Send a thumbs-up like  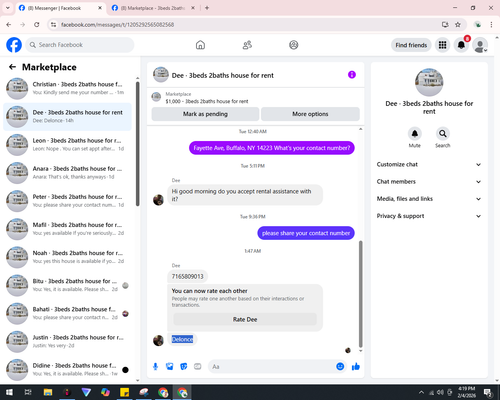click(x=356, y=367)
